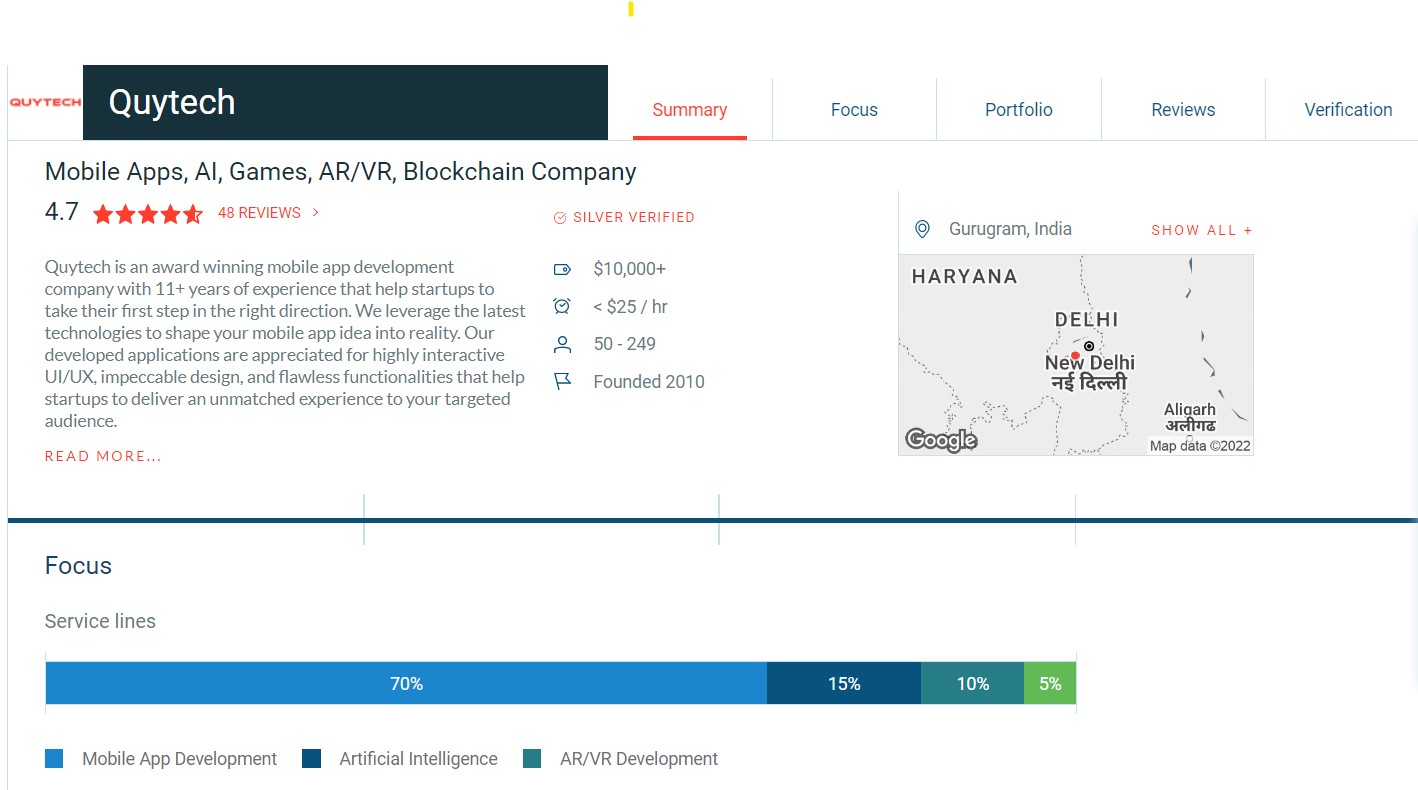Click the silver verified badge icon
1418x790 pixels.
560,217
